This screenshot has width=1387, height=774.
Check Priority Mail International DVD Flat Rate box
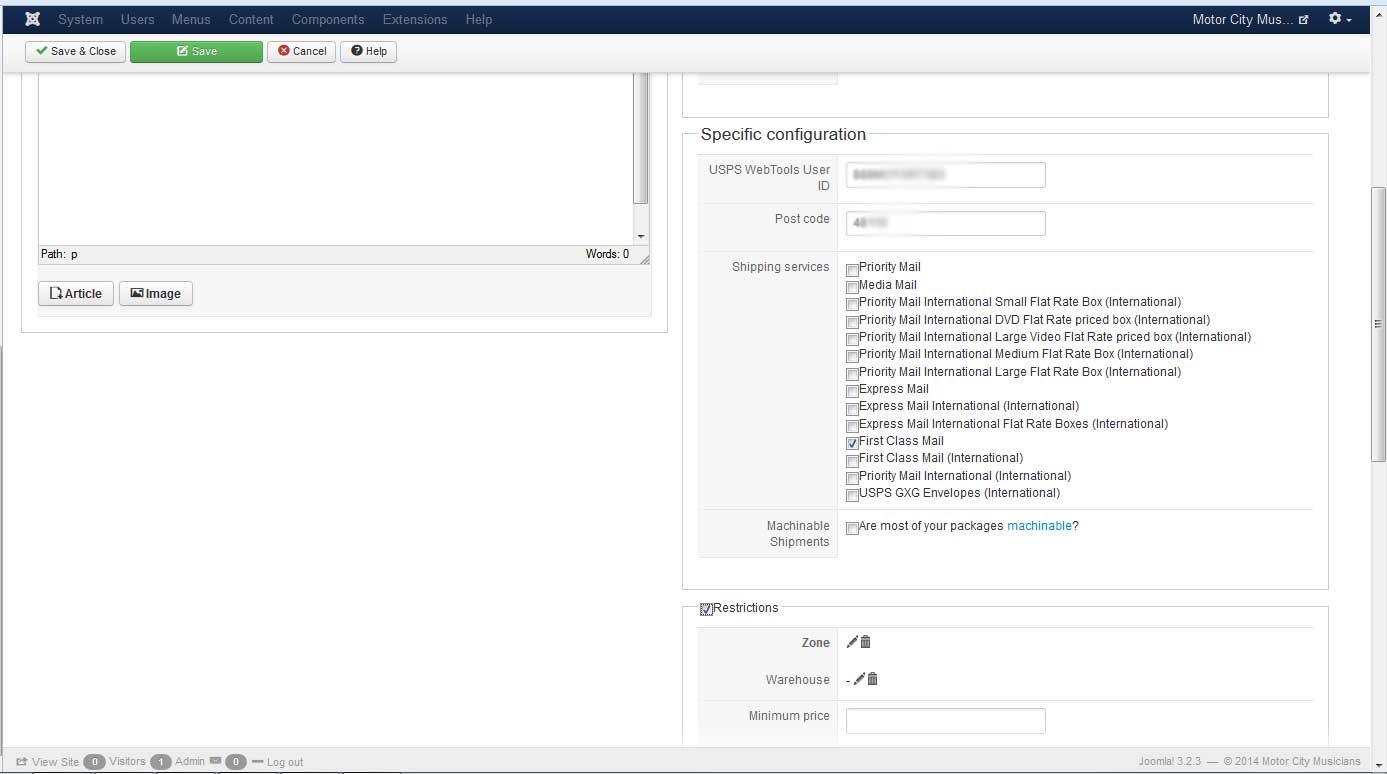pos(852,322)
